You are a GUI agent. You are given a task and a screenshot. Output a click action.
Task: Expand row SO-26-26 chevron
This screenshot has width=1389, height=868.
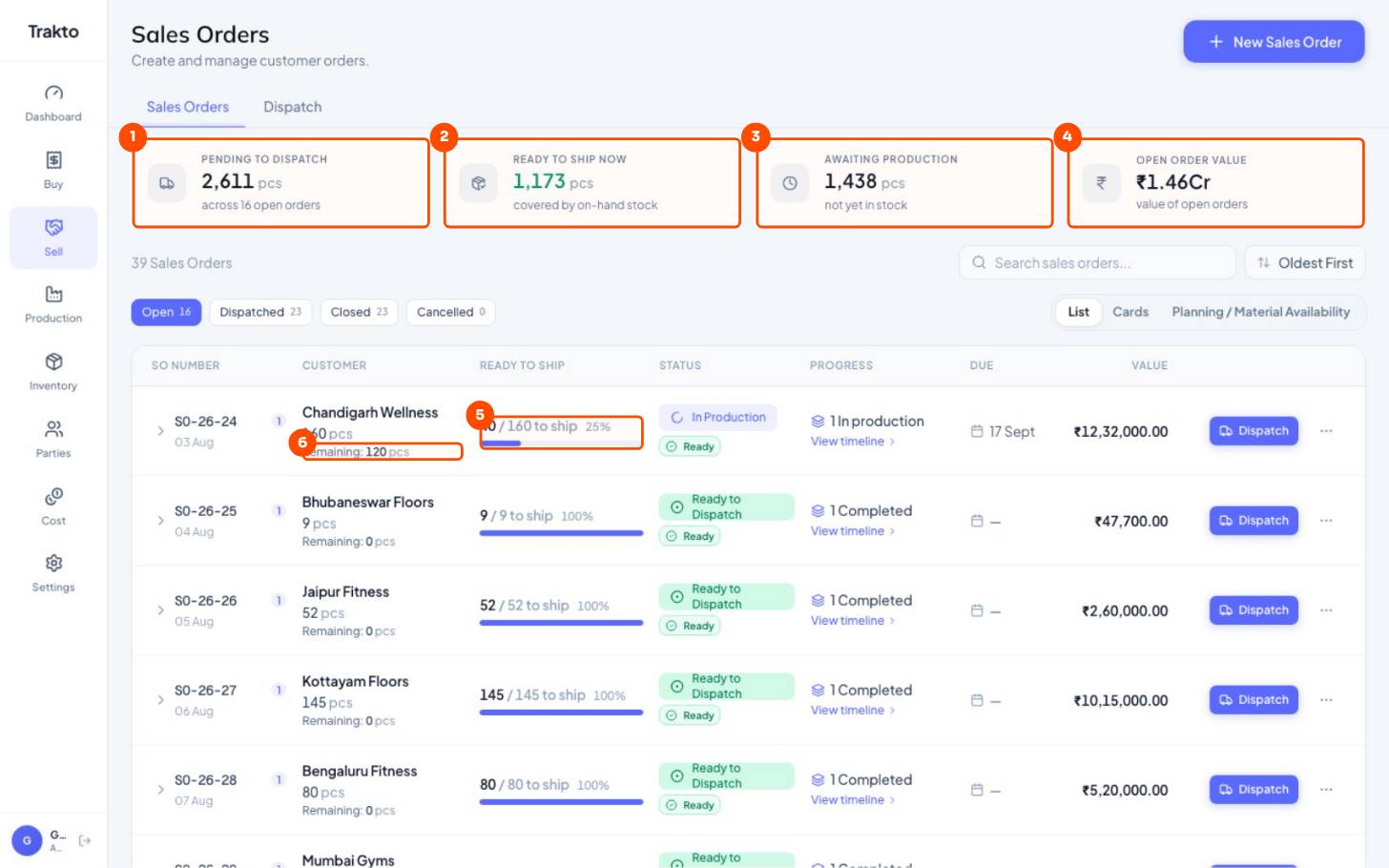point(160,610)
